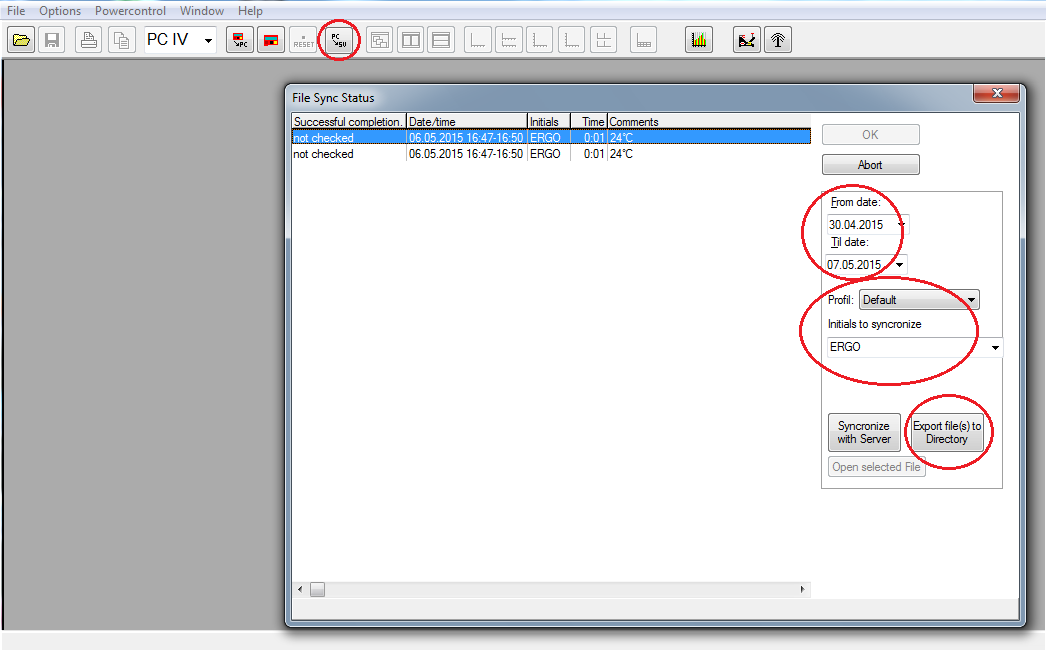Click the PC to SU sync icon
1046x652 pixels.
(340, 40)
